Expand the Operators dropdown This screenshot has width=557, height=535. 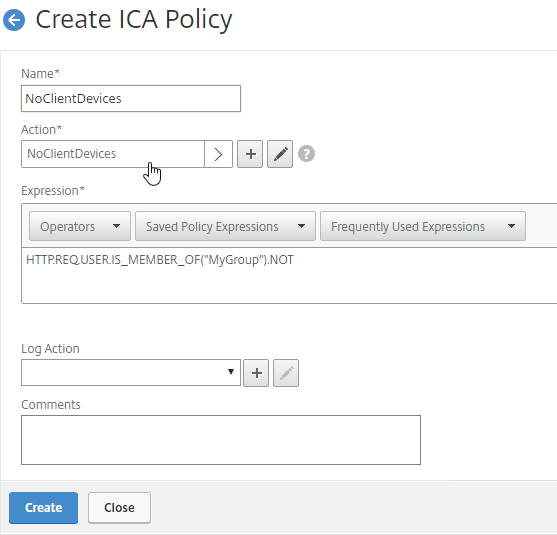80,226
